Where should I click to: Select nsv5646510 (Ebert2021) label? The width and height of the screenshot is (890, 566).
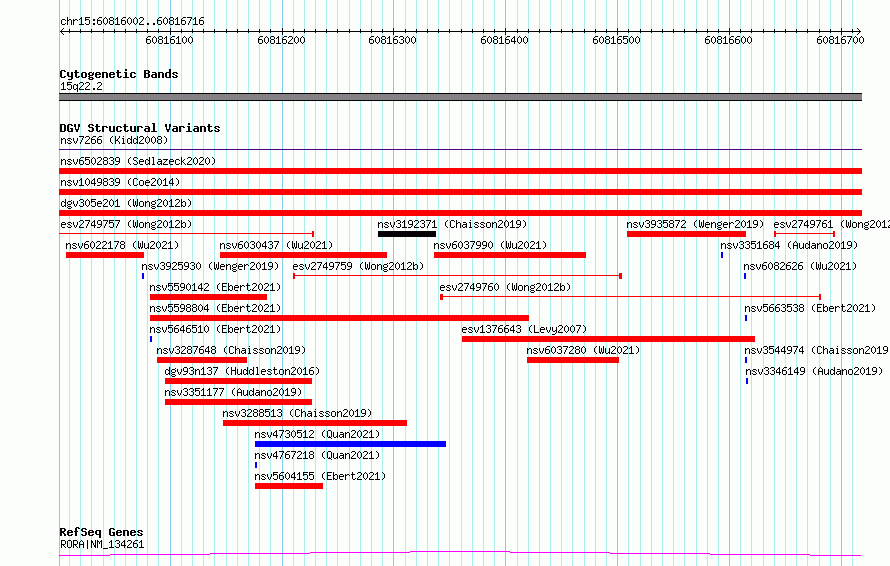(x=215, y=329)
